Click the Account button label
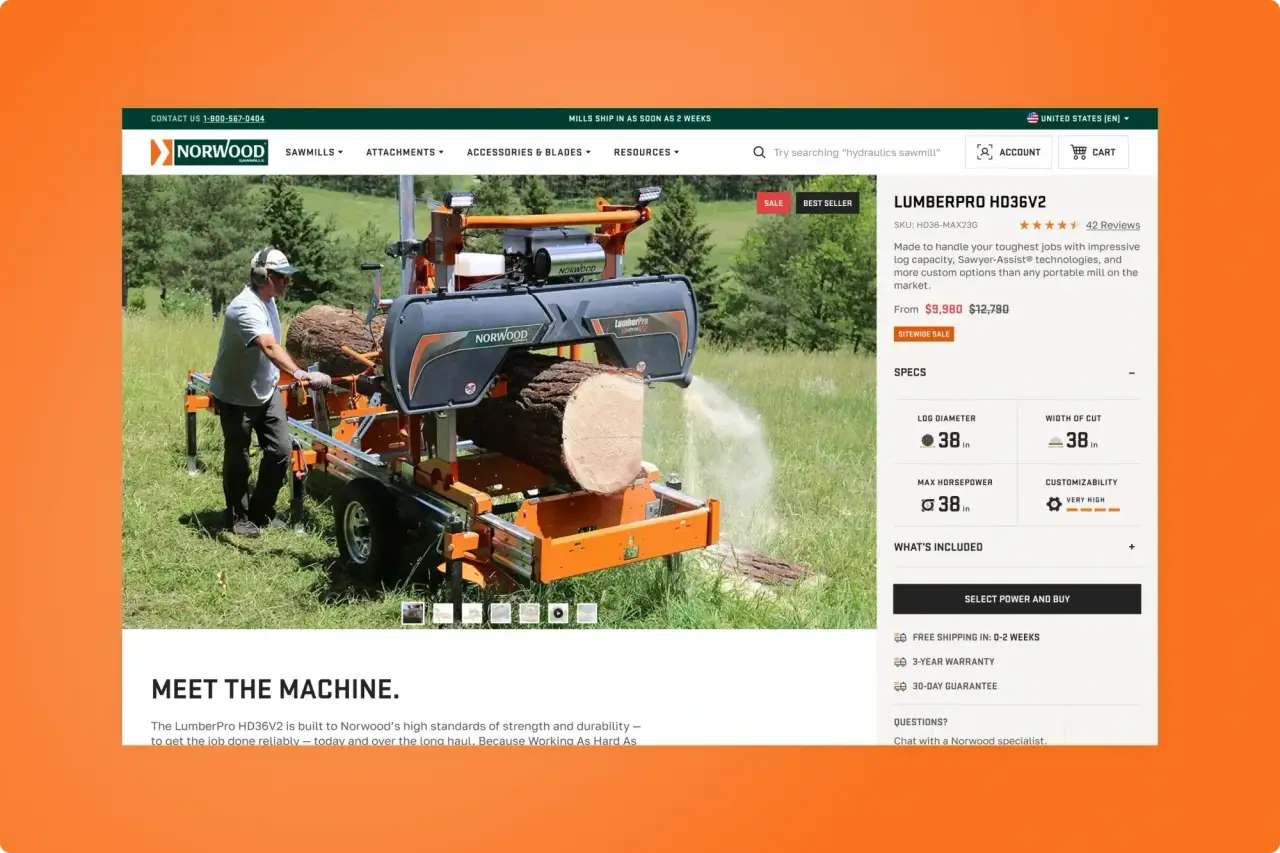The width and height of the screenshot is (1280, 853). [x=1020, y=152]
